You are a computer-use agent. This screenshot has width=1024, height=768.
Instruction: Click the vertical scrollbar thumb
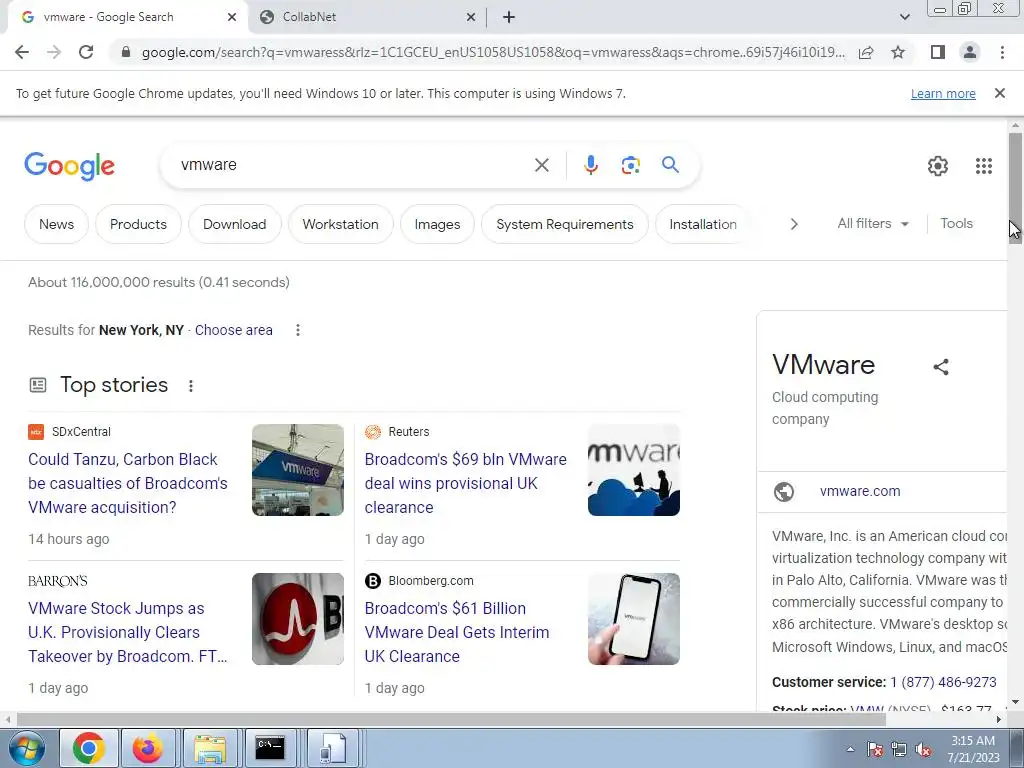(x=1015, y=188)
